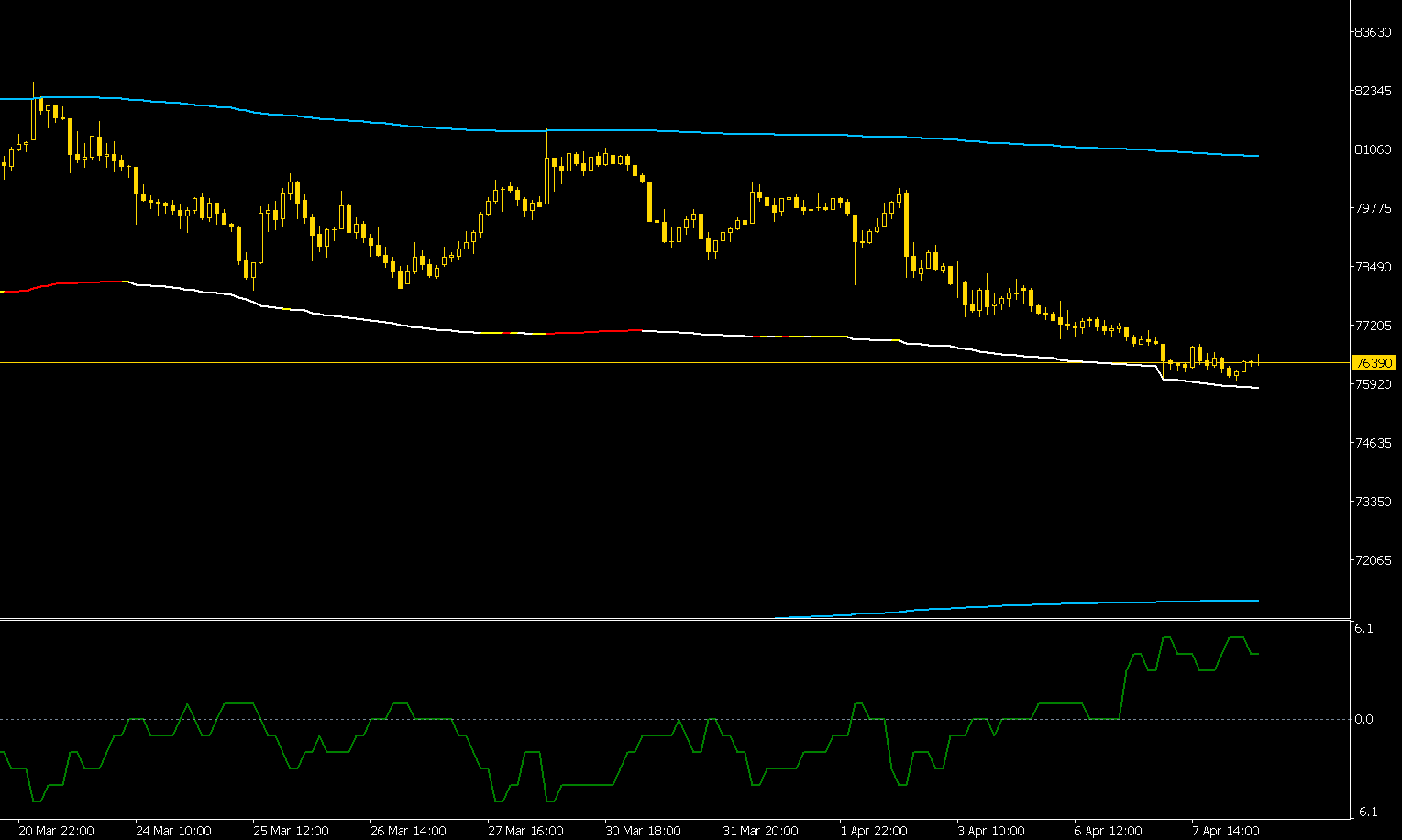Click the 20 Mar 22:00 time label
Viewport: 1402px width, 840px height.
pyautogui.click(x=56, y=831)
